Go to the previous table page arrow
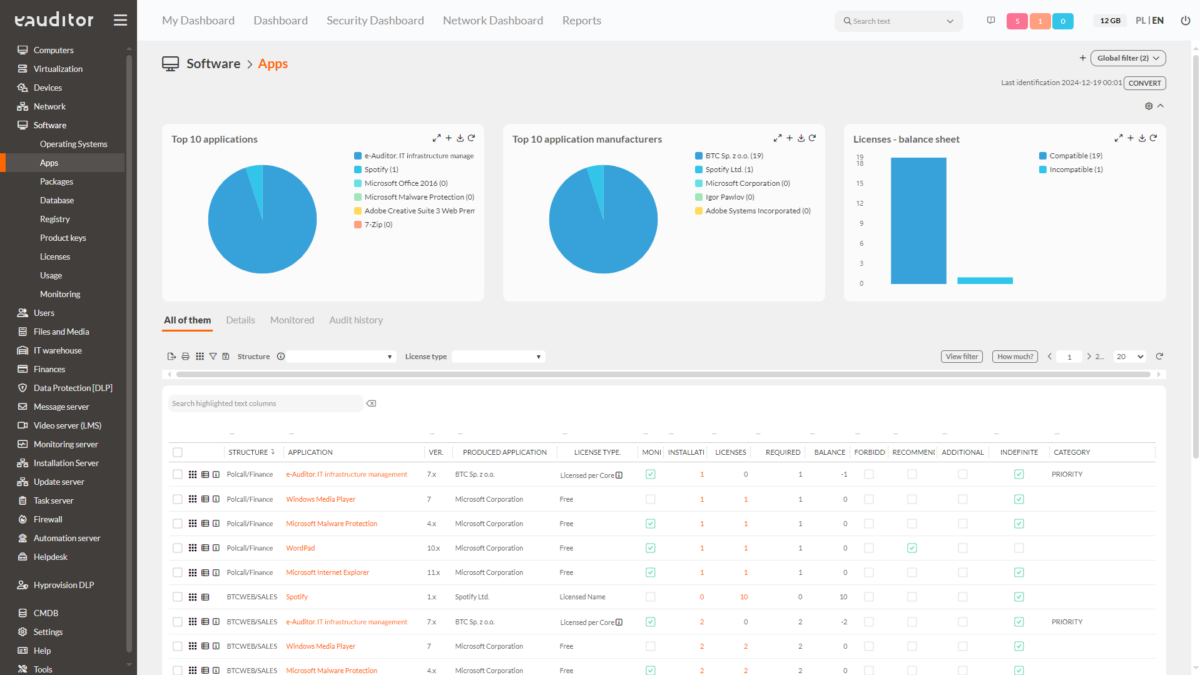Viewport: 1200px width, 675px height. 1050,356
